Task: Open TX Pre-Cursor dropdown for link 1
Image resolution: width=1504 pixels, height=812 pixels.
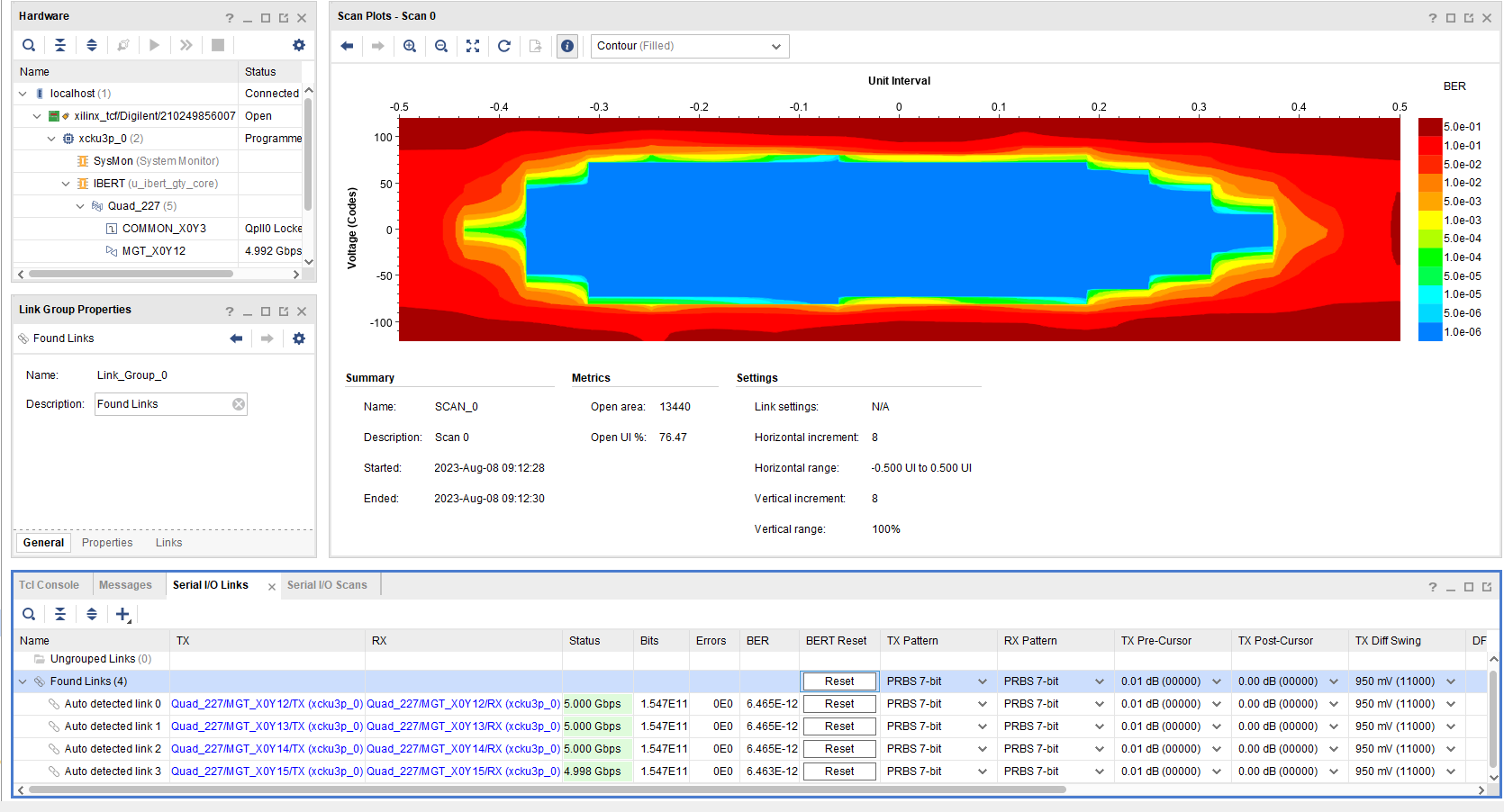Action: click(x=1217, y=726)
